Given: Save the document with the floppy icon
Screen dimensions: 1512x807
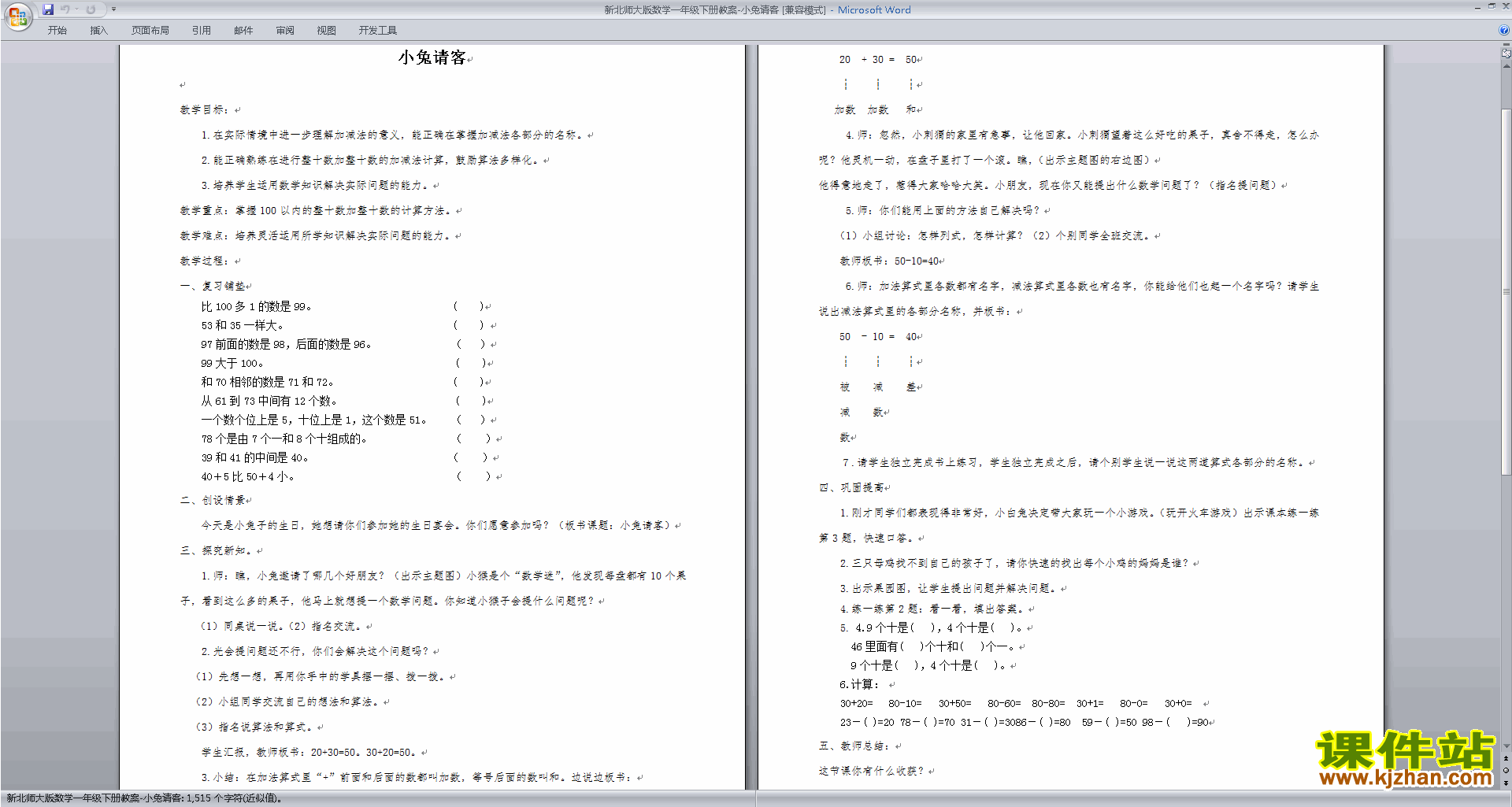Looking at the screenshot, I should pyautogui.click(x=48, y=9).
